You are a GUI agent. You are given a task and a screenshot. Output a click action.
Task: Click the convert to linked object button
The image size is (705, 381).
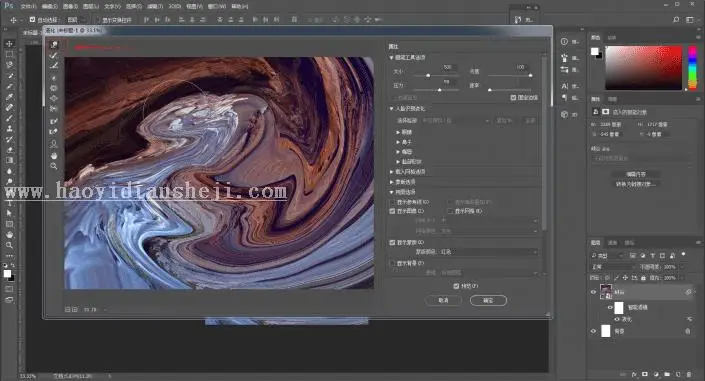(636, 184)
